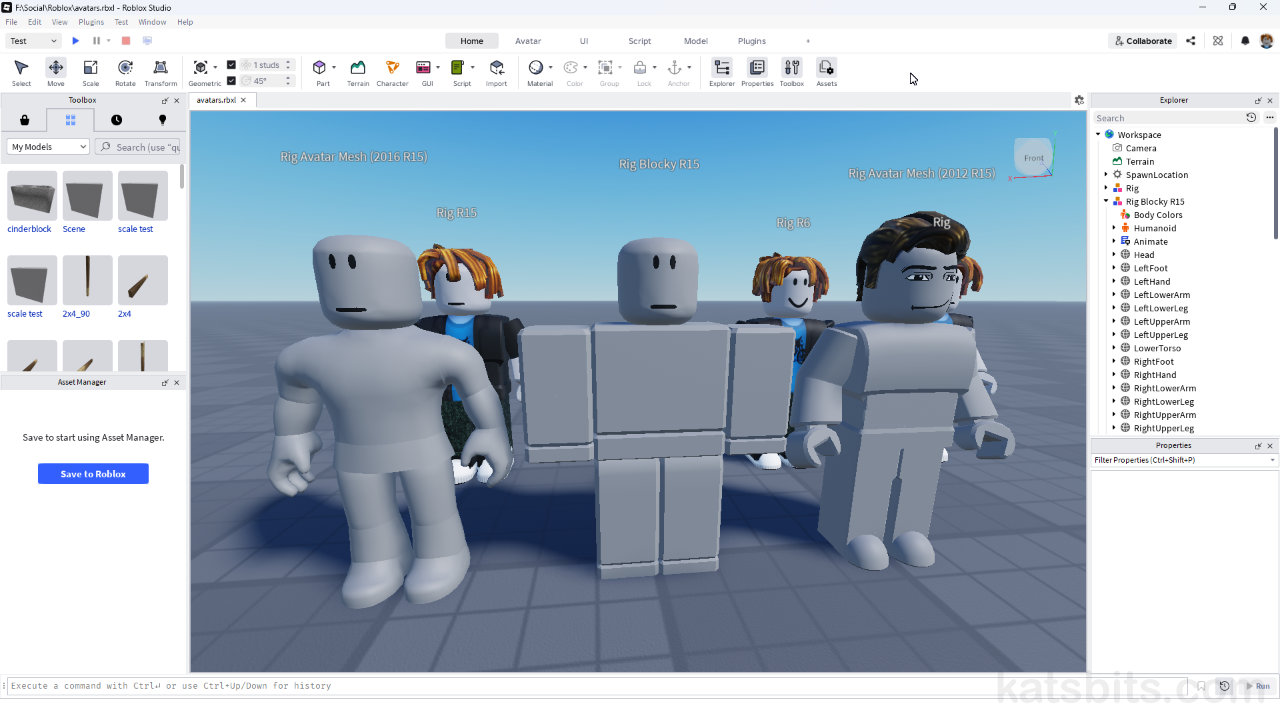Switch to Toolbox Recent tab (clock icon)
This screenshot has width=1280, height=720.
click(x=116, y=120)
